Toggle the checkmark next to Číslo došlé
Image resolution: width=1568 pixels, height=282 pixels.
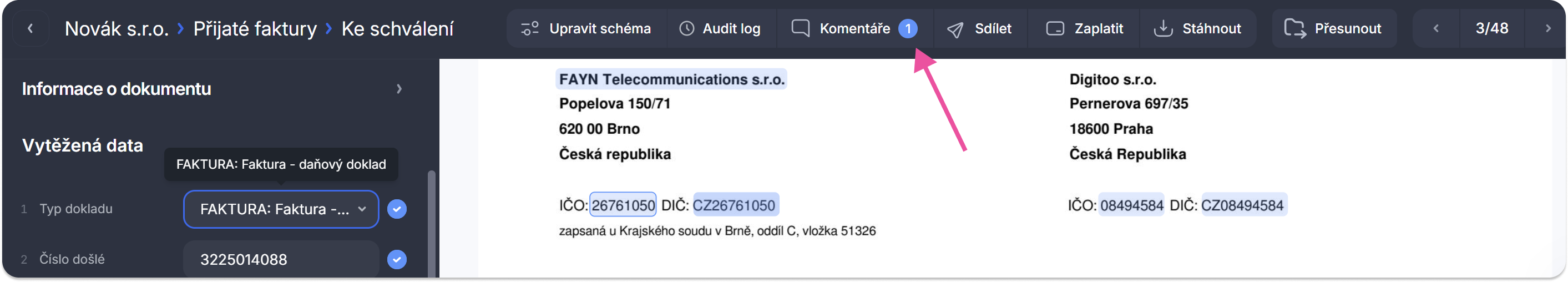coord(397,259)
